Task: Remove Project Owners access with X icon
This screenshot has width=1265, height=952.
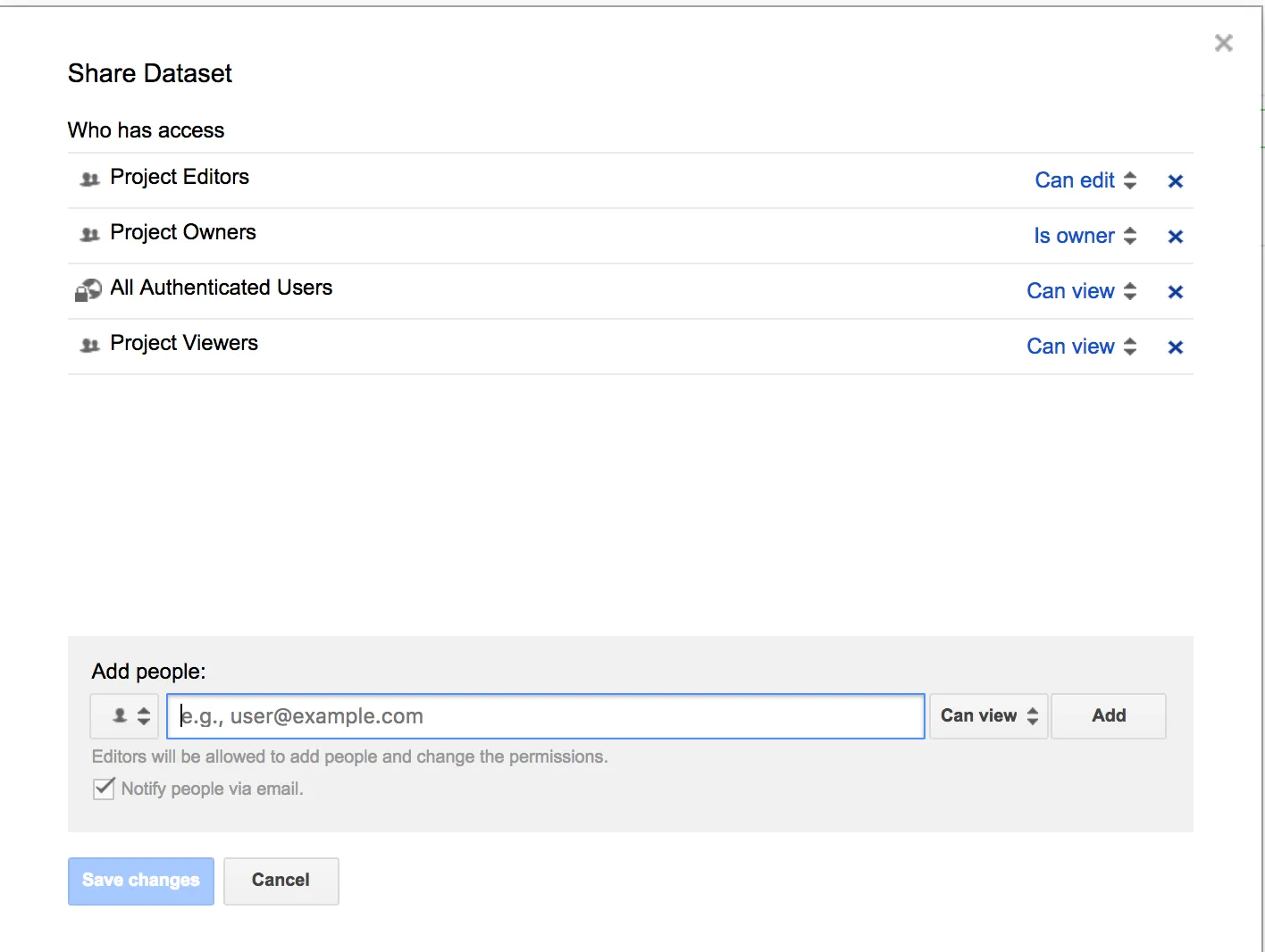Action: click(x=1175, y=237)
